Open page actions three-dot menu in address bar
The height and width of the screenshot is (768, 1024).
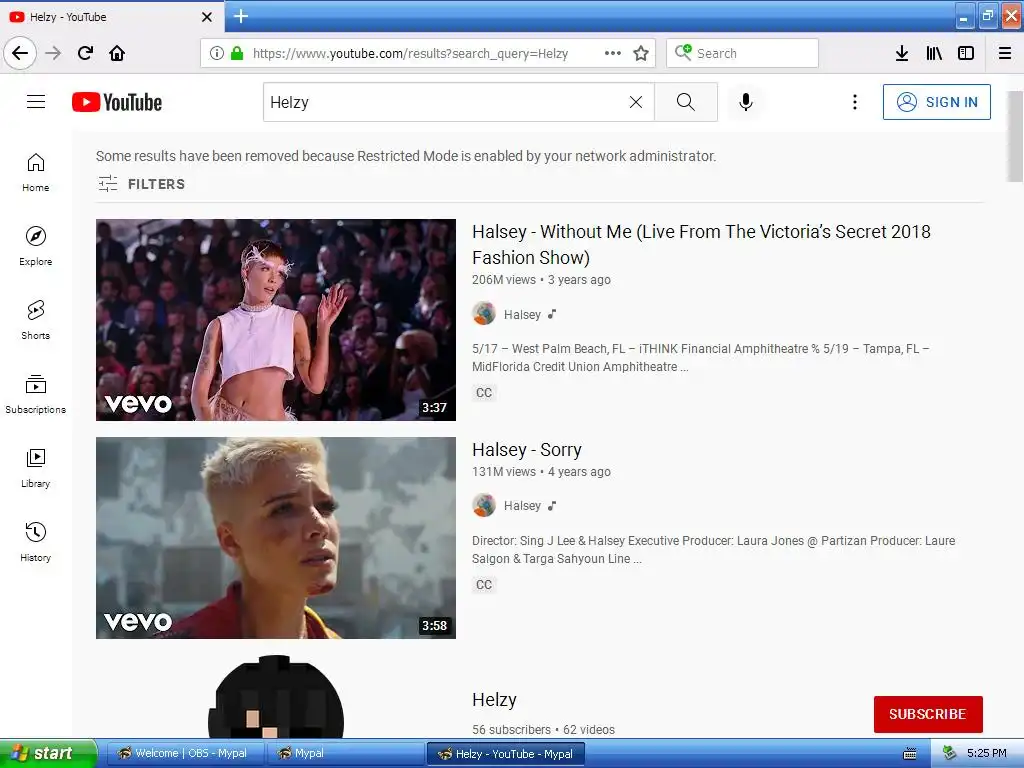point(613,53)
